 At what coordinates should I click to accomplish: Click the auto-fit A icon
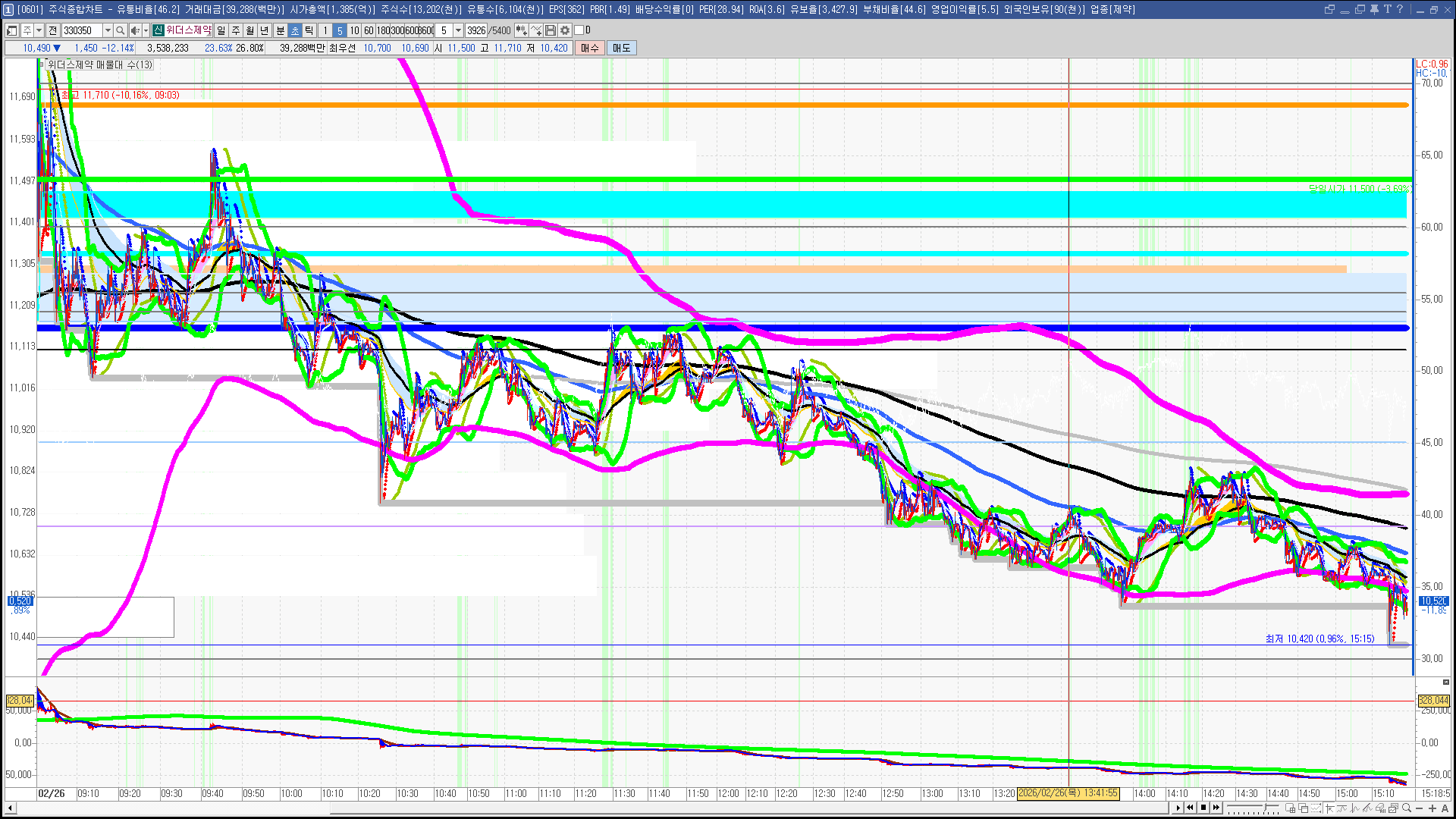click(x=1445, y=808)
